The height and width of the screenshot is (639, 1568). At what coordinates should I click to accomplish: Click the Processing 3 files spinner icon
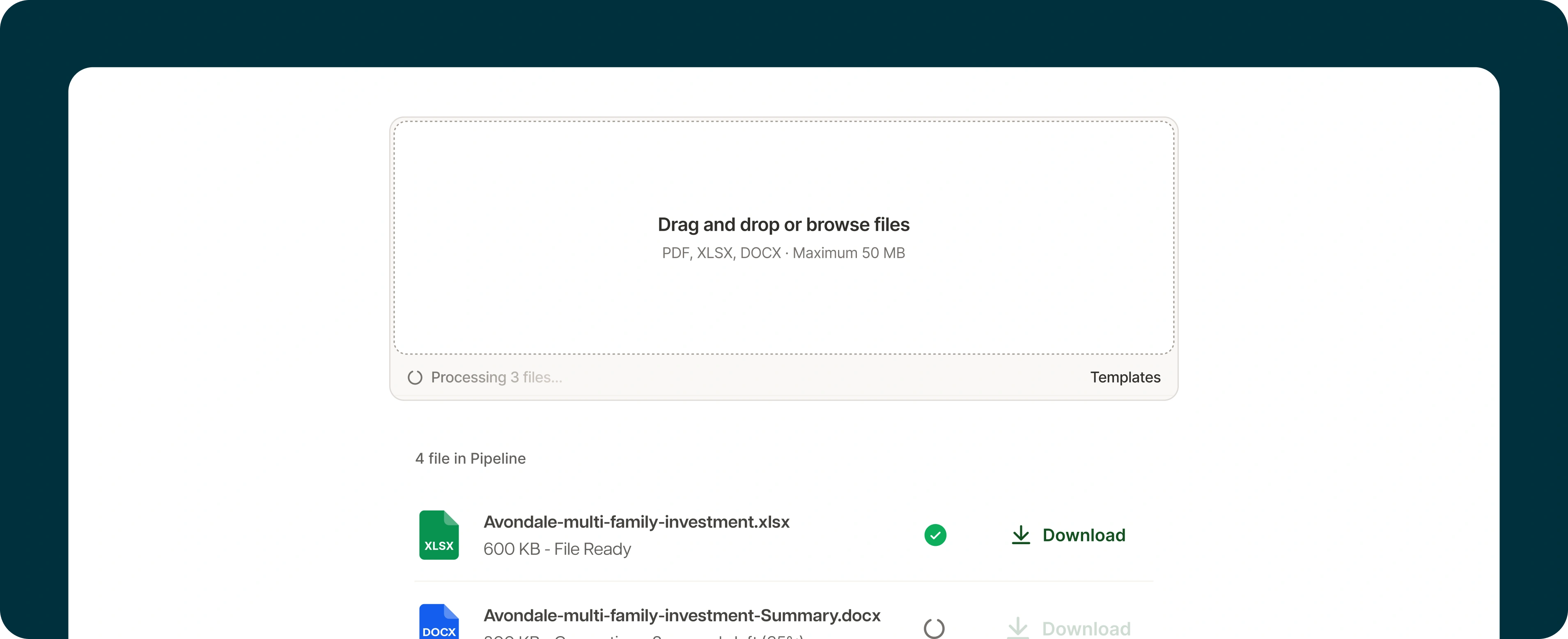(x=415, y=377)
